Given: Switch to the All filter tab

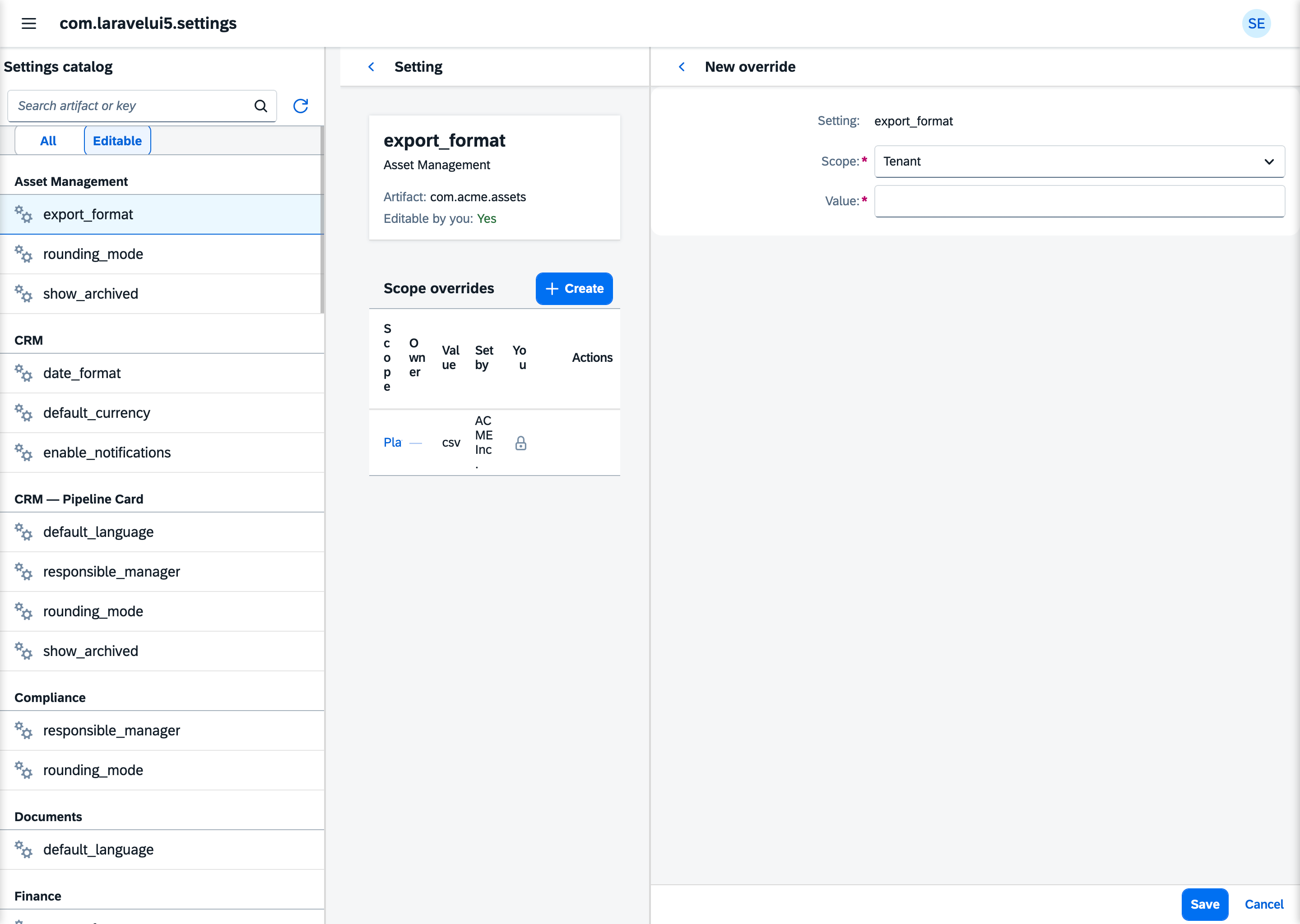Looking at the screenshot, I should point(48,140).
